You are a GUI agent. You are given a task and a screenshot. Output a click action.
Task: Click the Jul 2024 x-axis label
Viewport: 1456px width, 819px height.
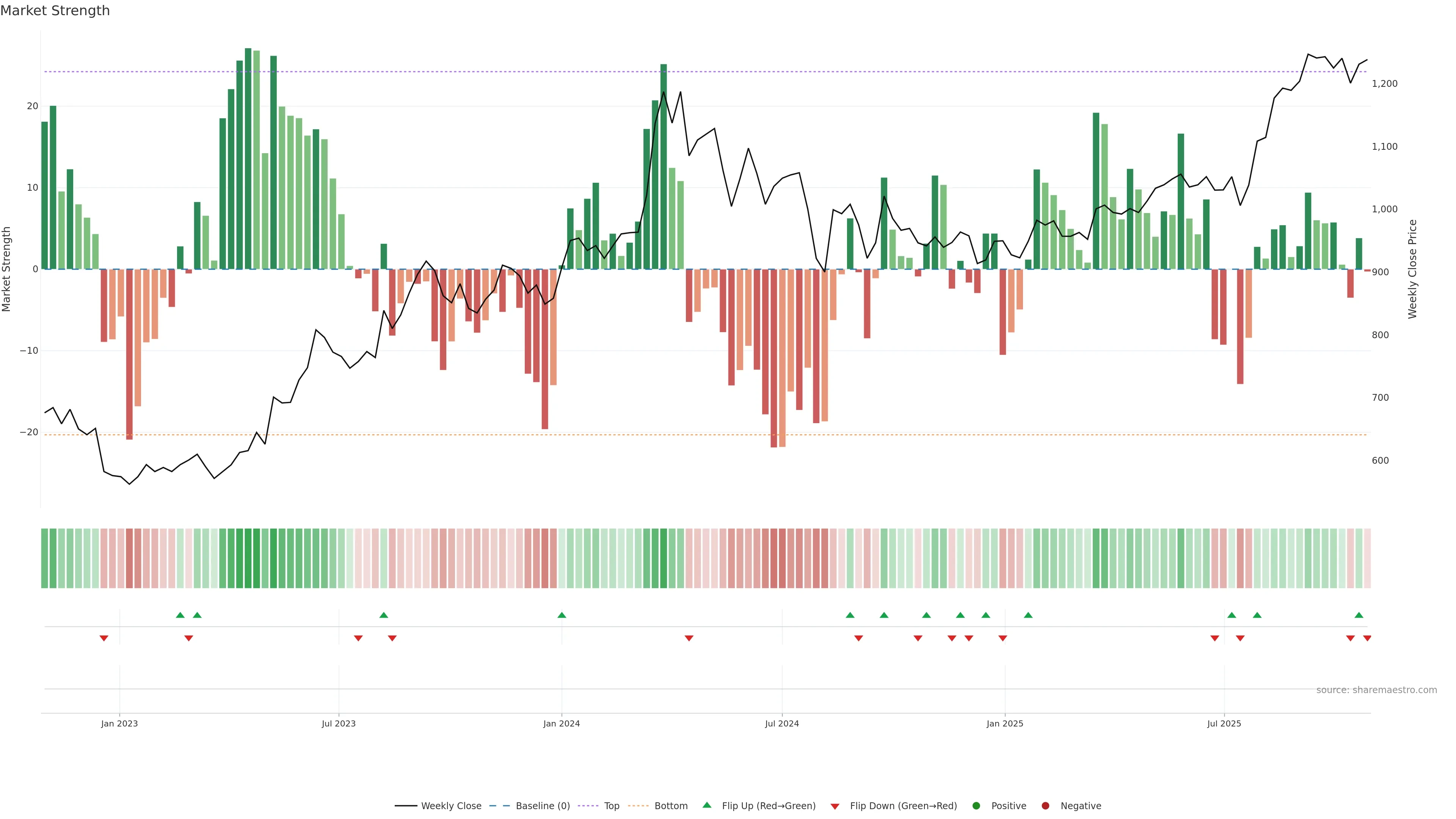pos(782,723)
